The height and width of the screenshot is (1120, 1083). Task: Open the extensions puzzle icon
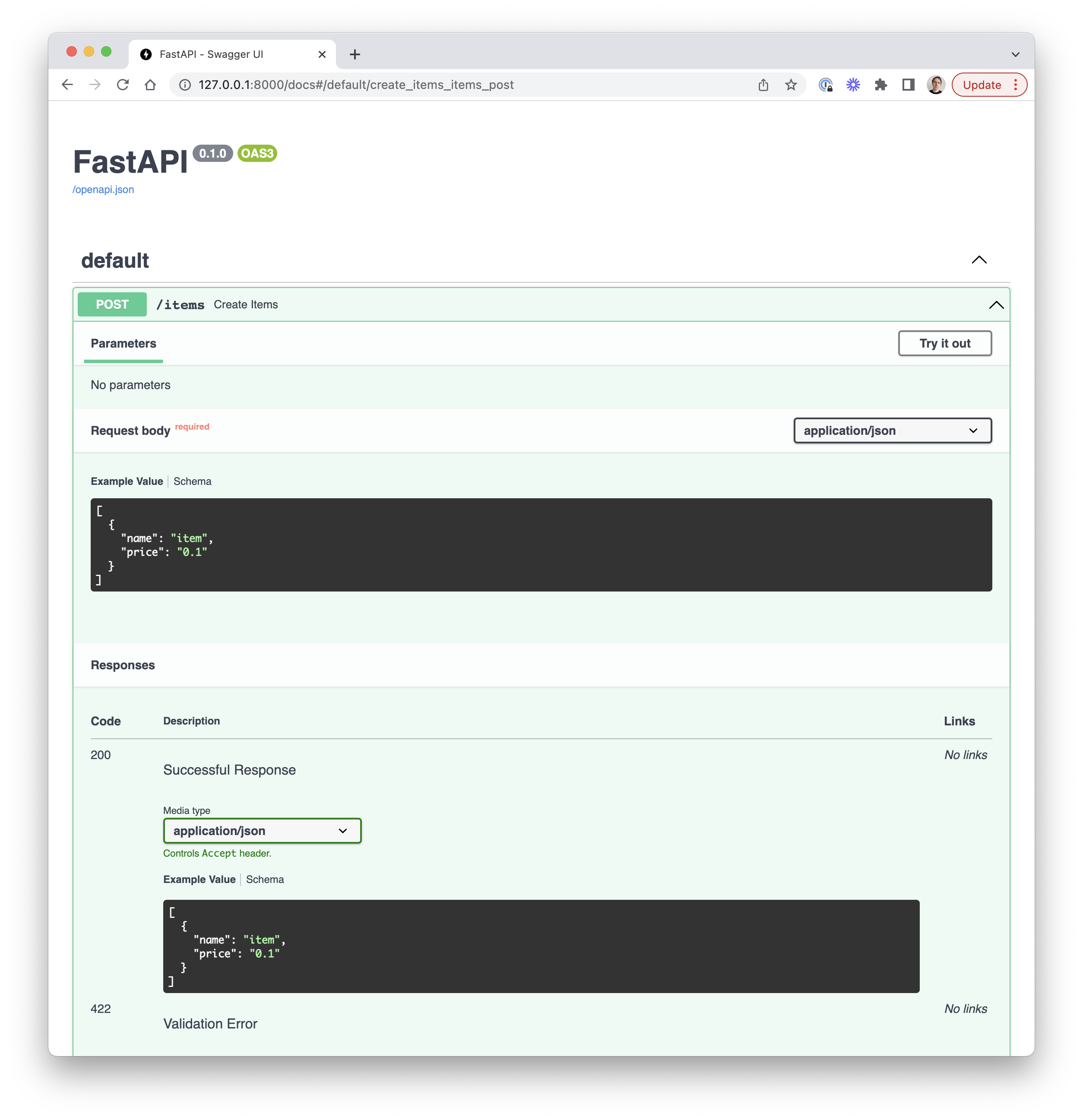tap(880, 85)
